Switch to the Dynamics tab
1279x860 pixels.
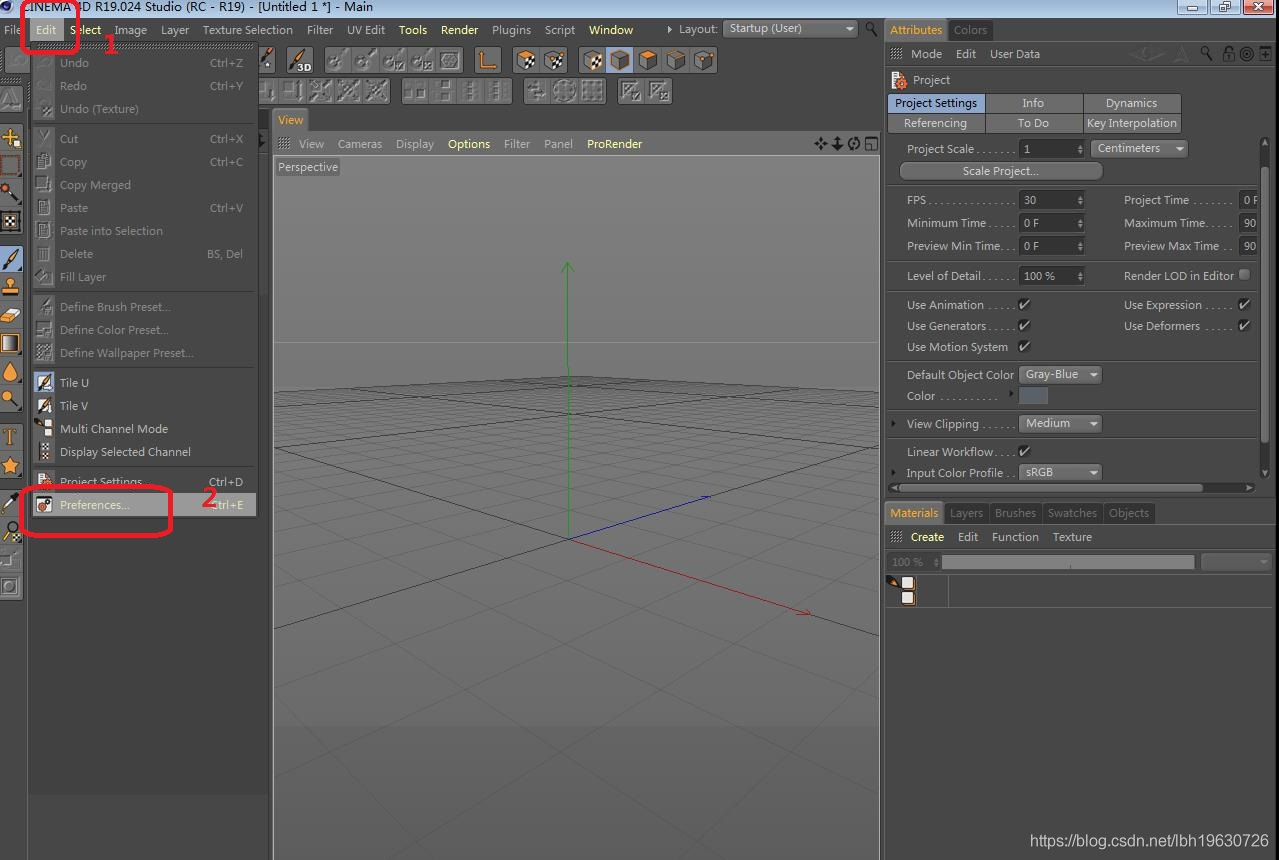(x=1131, y=103)
